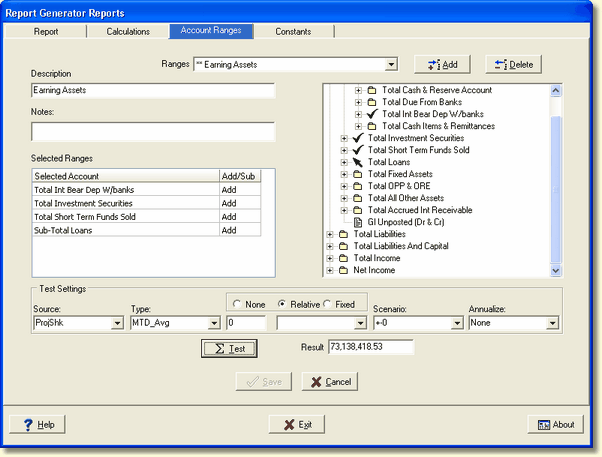Open the Source dropdown showing ProjShk
Viewport: 602px width, 457px height.
117,324
